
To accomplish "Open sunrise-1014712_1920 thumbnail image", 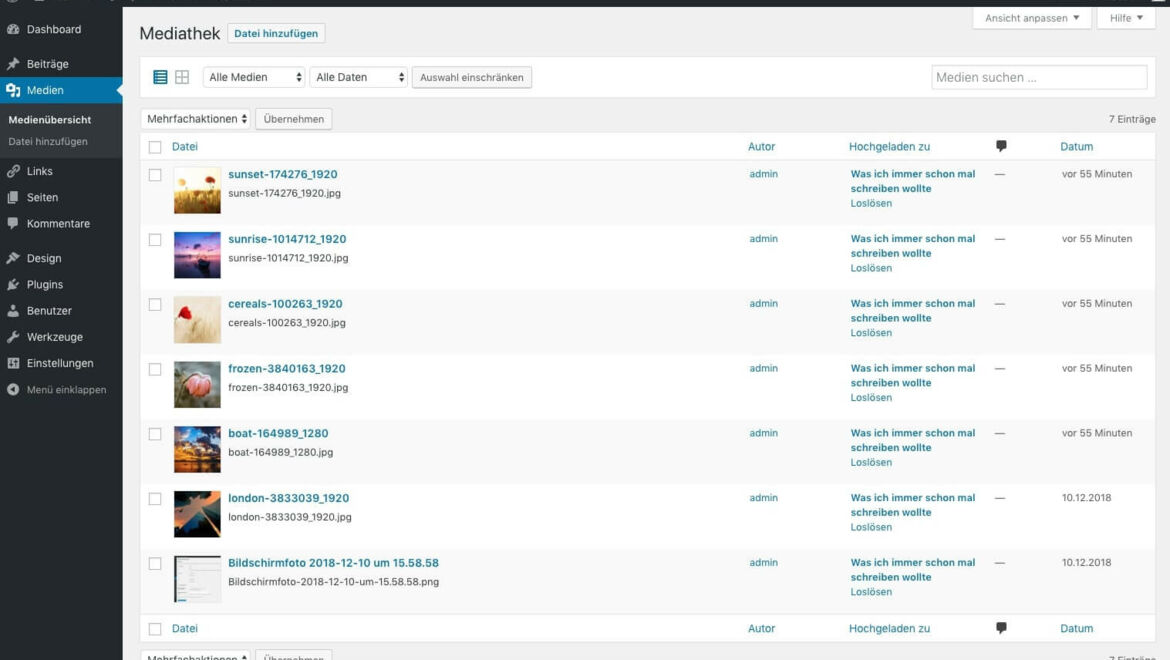I will click(197, 255).
